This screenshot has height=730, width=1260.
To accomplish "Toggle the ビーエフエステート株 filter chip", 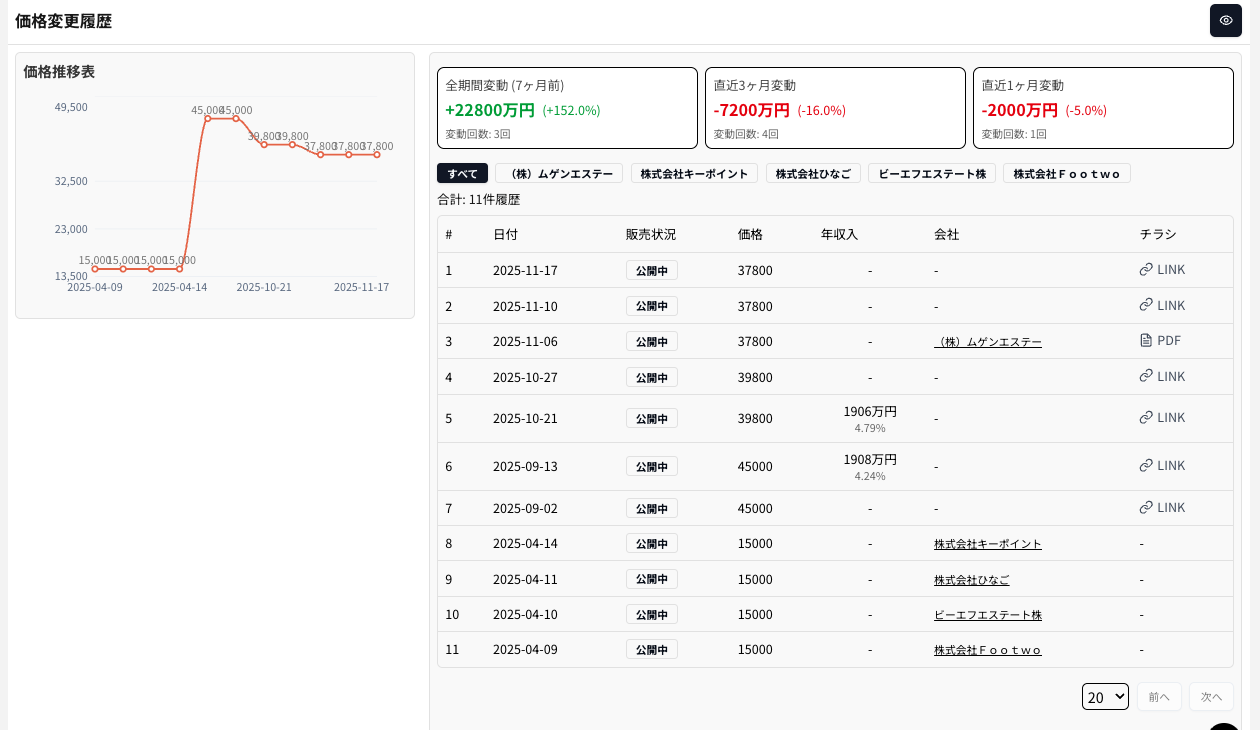I will click(x=931, y=172).
